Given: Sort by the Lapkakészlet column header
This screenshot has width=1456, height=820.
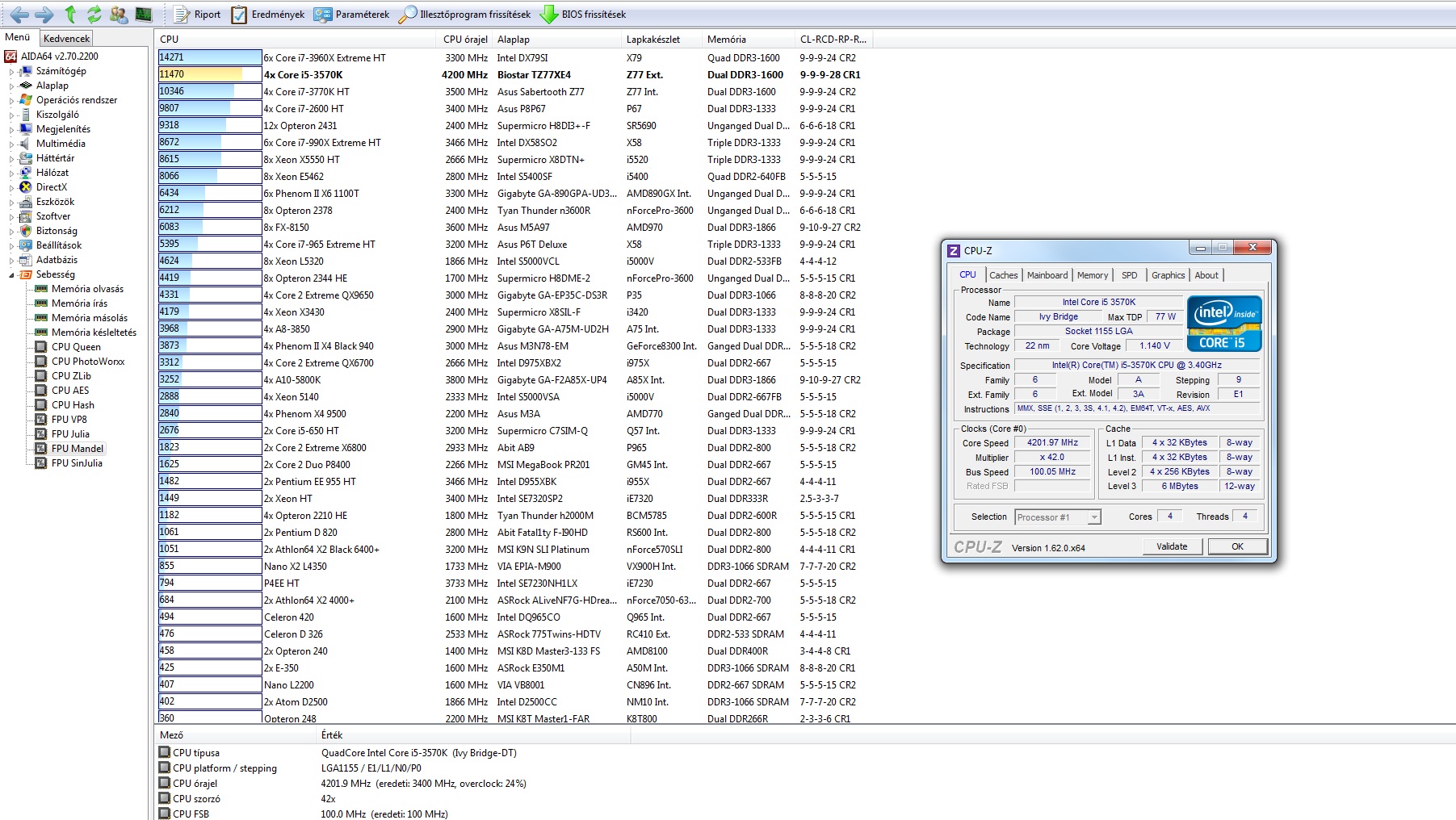Looking at the screenshot, I should coord(661,39).
